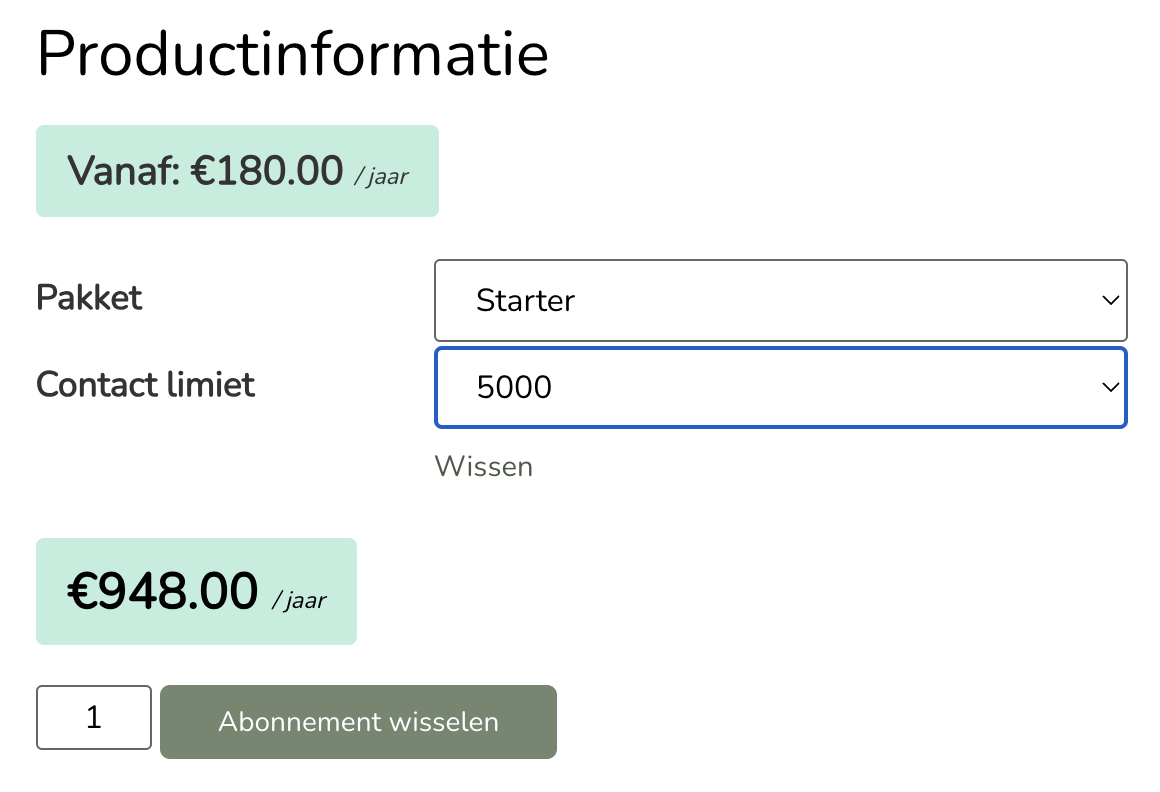
Task: Expand the Contact limiet dropdown showing 5000
Action: click(x=780, y=388)
